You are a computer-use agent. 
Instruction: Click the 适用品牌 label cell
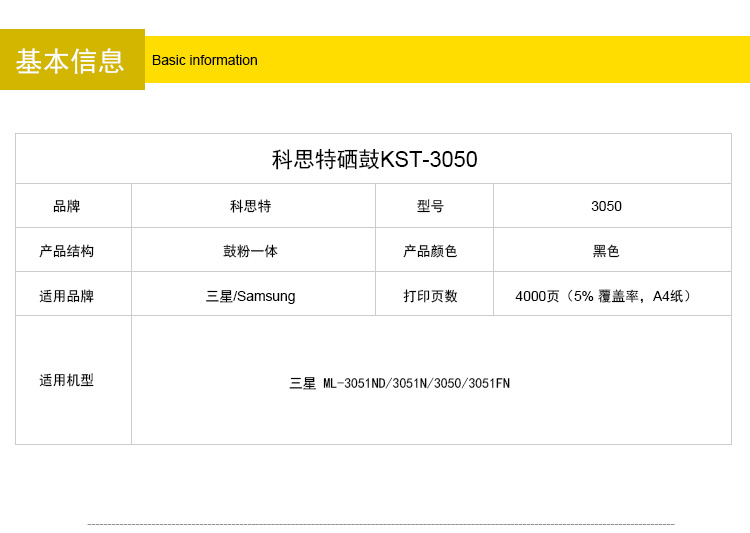[67, 296]
